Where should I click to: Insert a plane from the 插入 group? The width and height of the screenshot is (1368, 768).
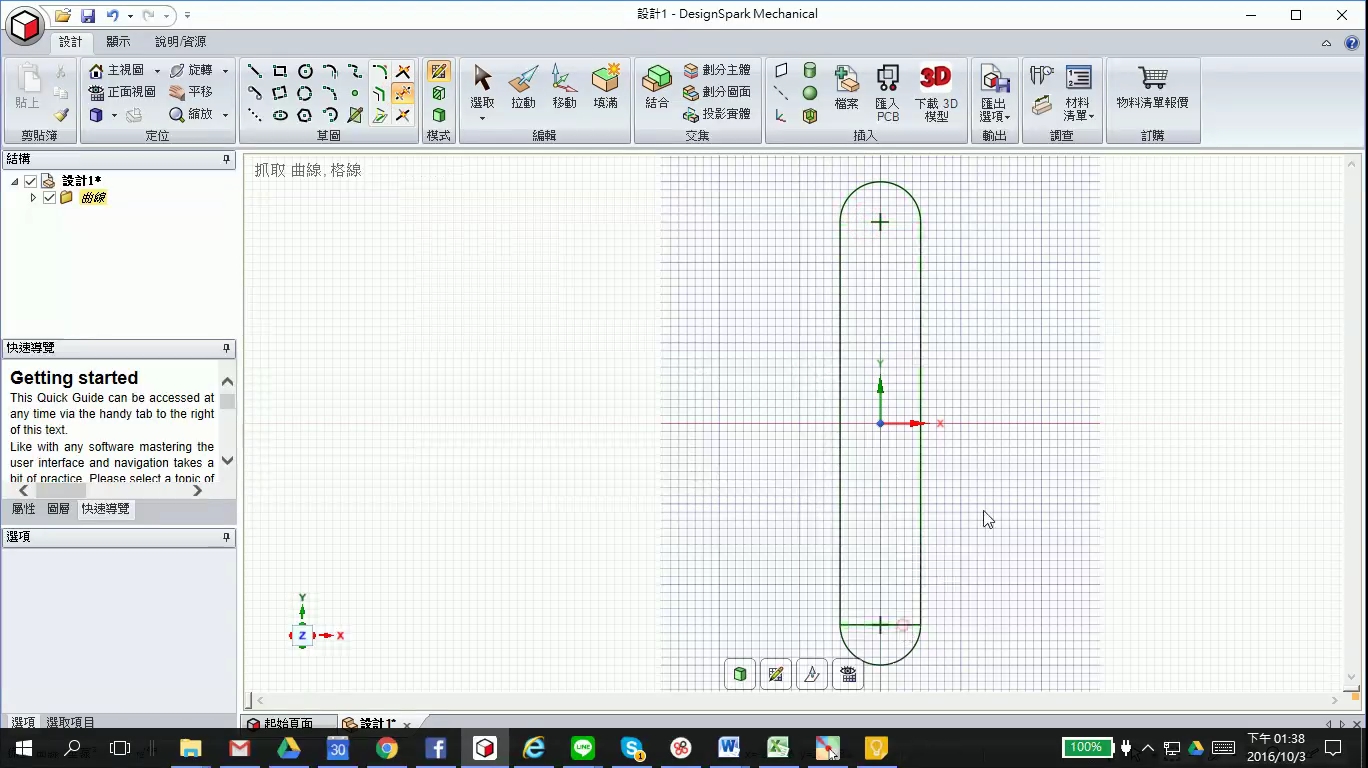tap(781, 71)
